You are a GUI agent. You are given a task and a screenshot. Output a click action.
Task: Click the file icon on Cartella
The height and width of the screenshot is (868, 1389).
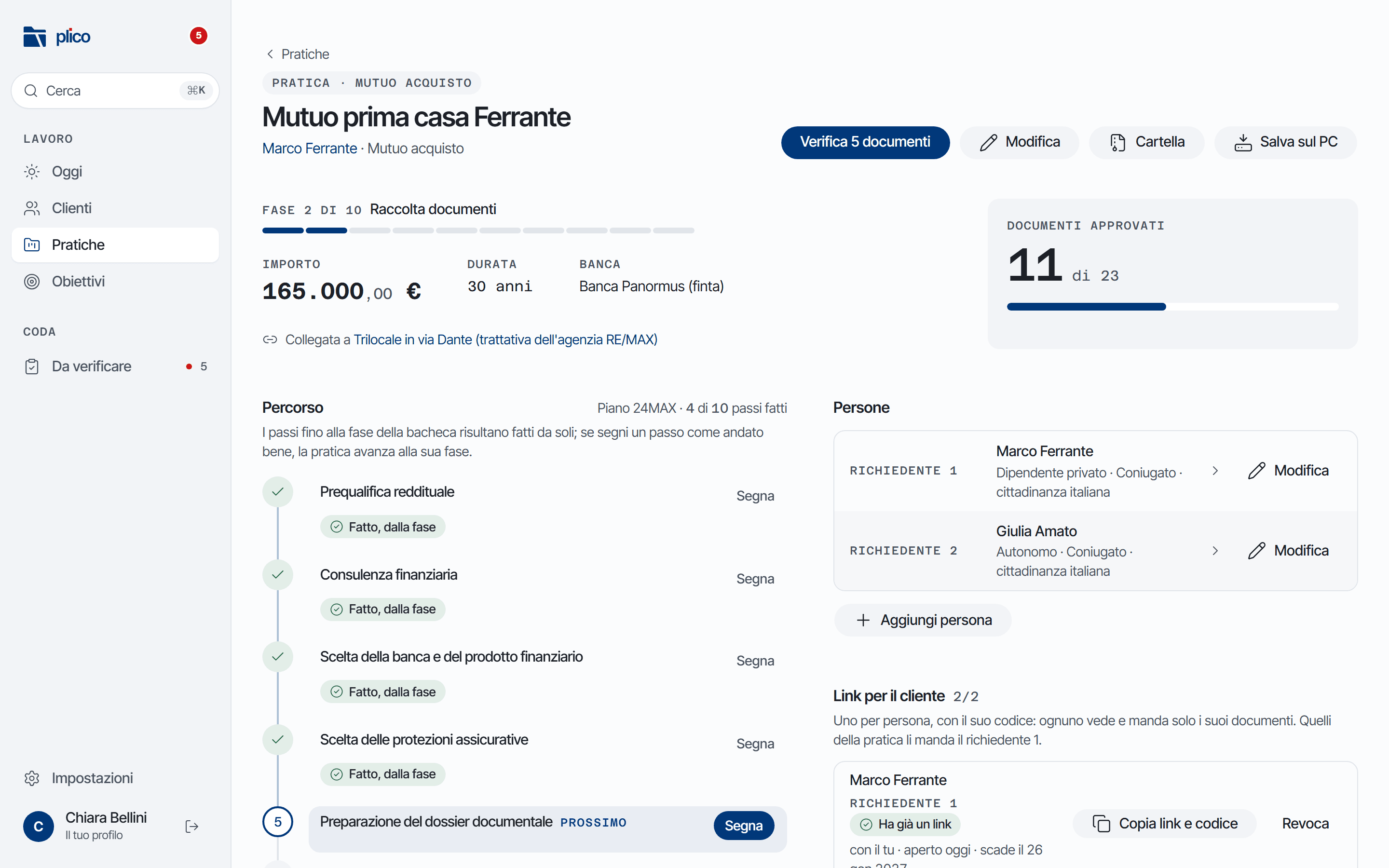(1117, 142)
